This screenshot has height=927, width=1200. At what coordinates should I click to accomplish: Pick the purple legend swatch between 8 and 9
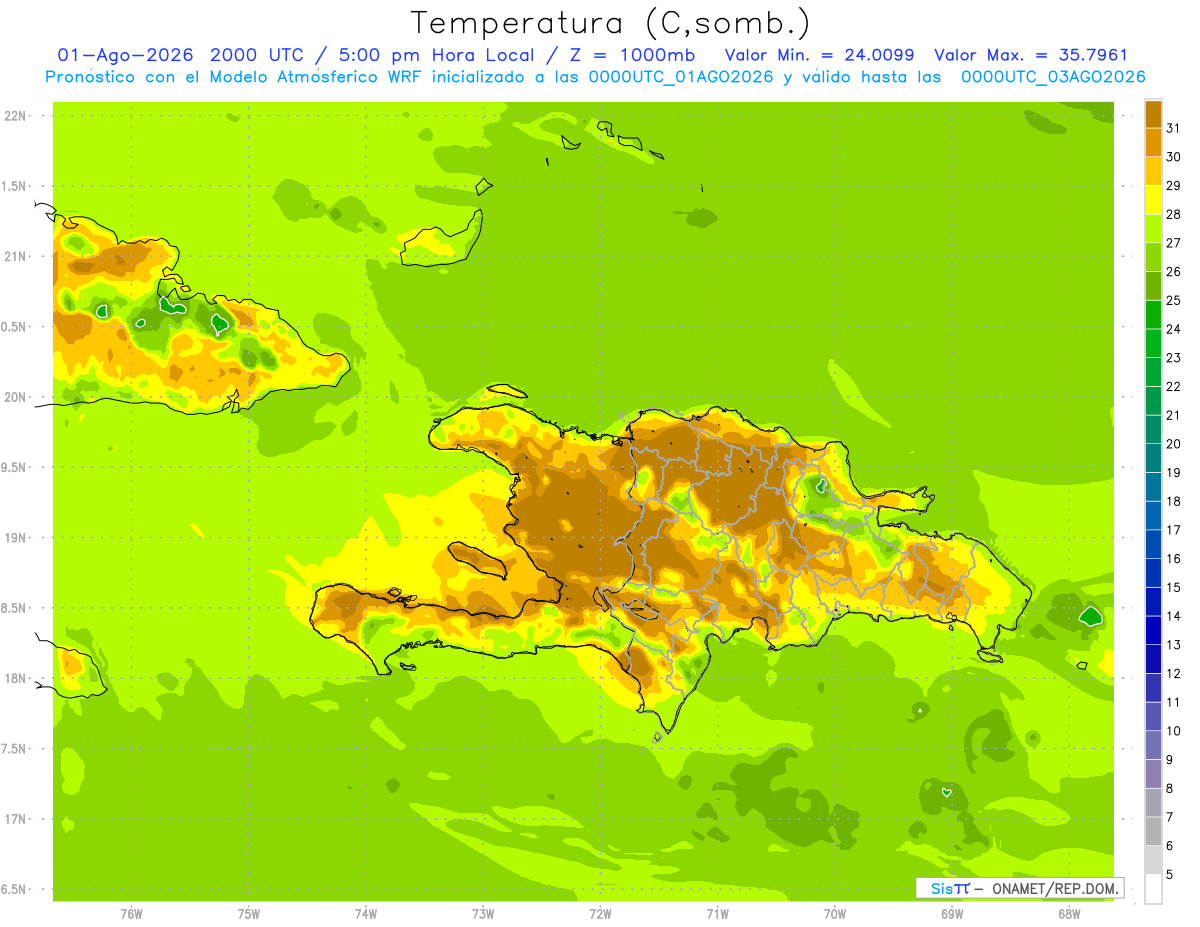coord(1153,774)
